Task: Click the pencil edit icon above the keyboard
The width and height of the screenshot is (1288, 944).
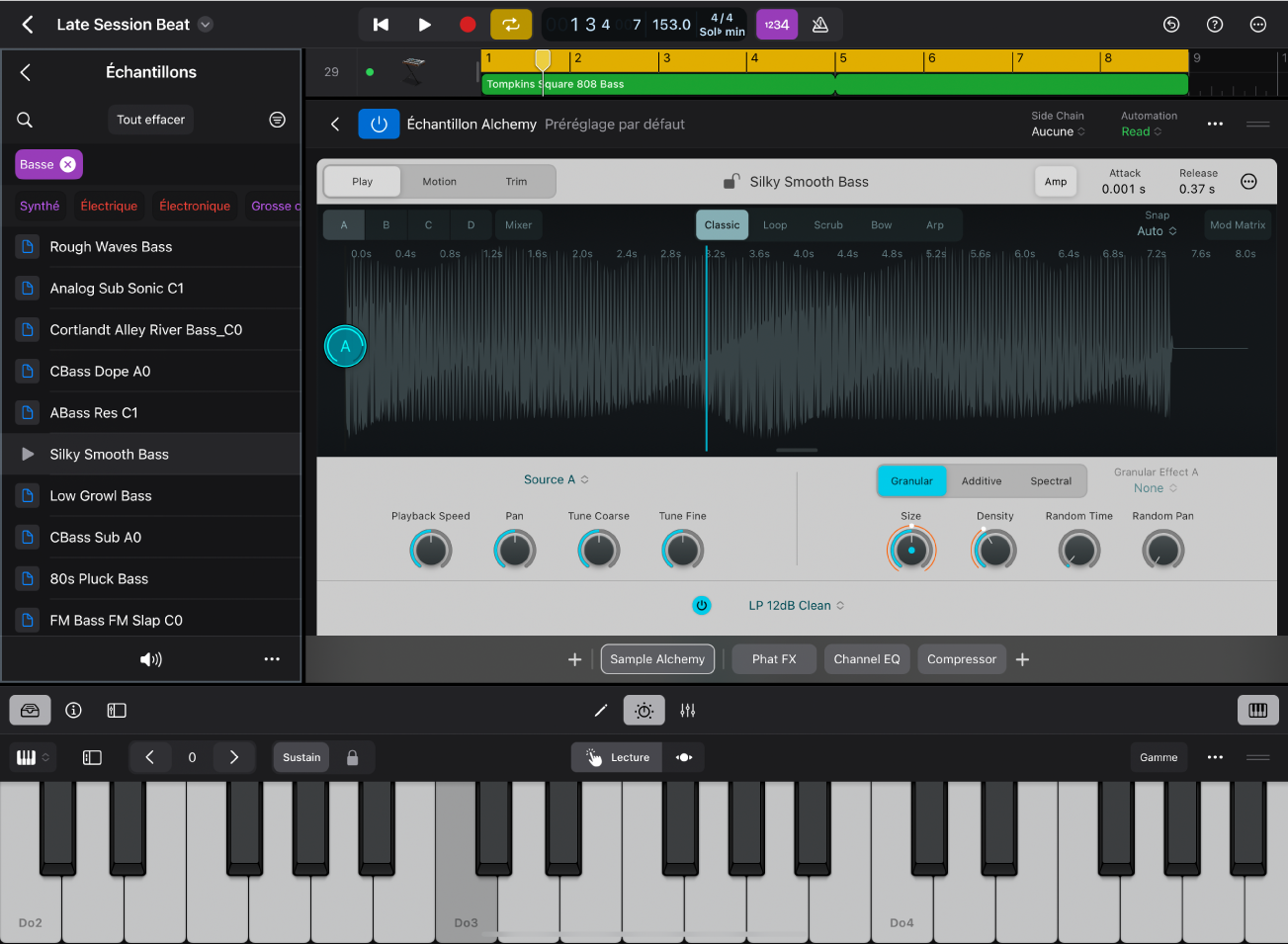Action: click(x=600, y=710)
